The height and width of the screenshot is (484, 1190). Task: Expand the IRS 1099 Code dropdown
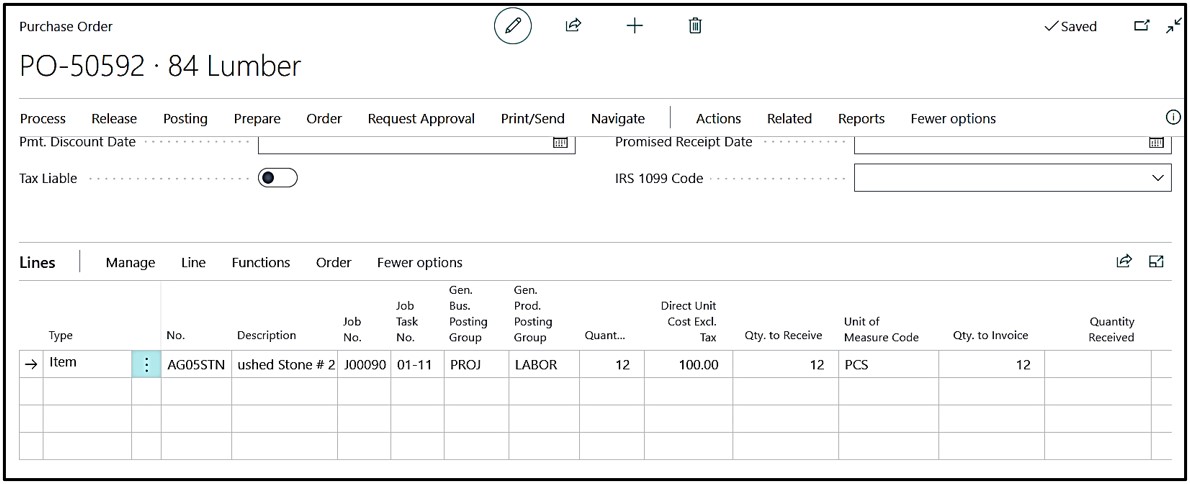point(1158,178)
